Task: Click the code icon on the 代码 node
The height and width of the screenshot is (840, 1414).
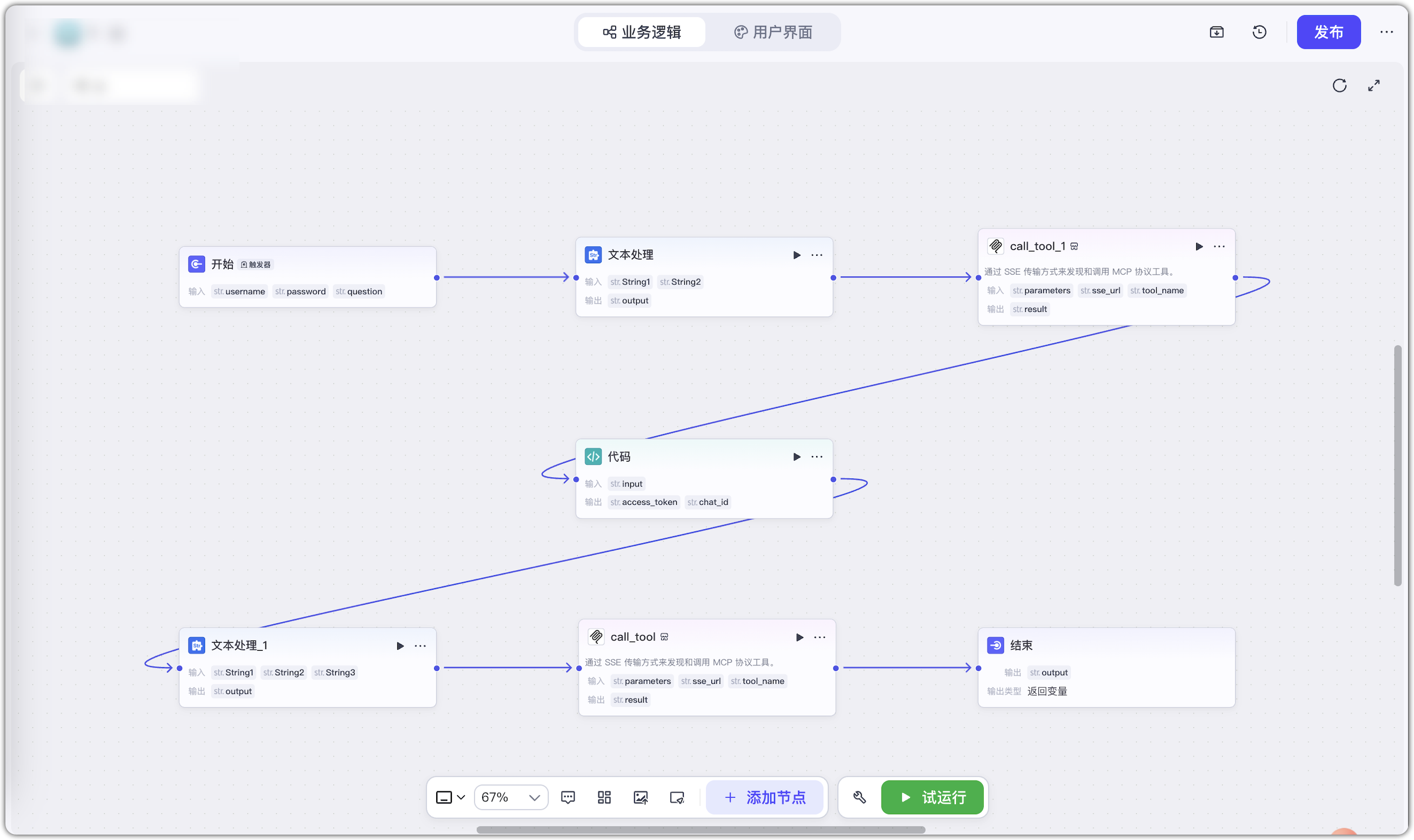Action: [x=592, y=456]
